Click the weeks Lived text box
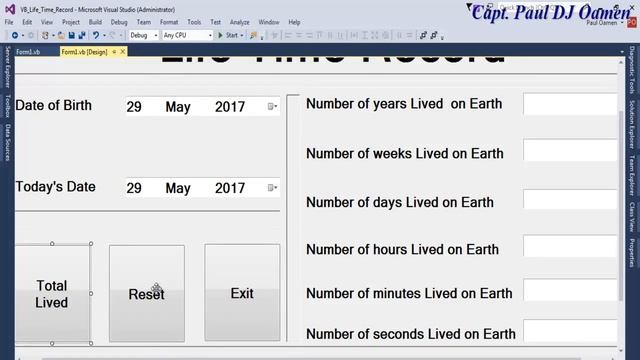The width and height of the screenshot is (640, 360). [570, 150]
